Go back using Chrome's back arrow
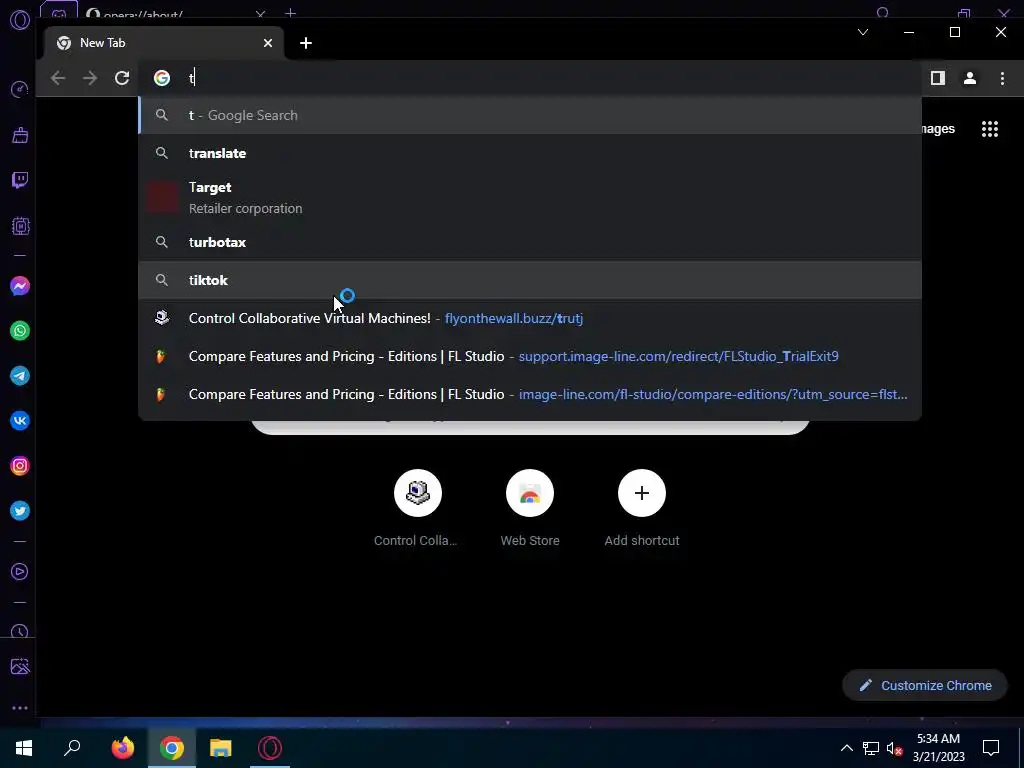This screenshot has width=1024, height=768. tap(58, 78)
